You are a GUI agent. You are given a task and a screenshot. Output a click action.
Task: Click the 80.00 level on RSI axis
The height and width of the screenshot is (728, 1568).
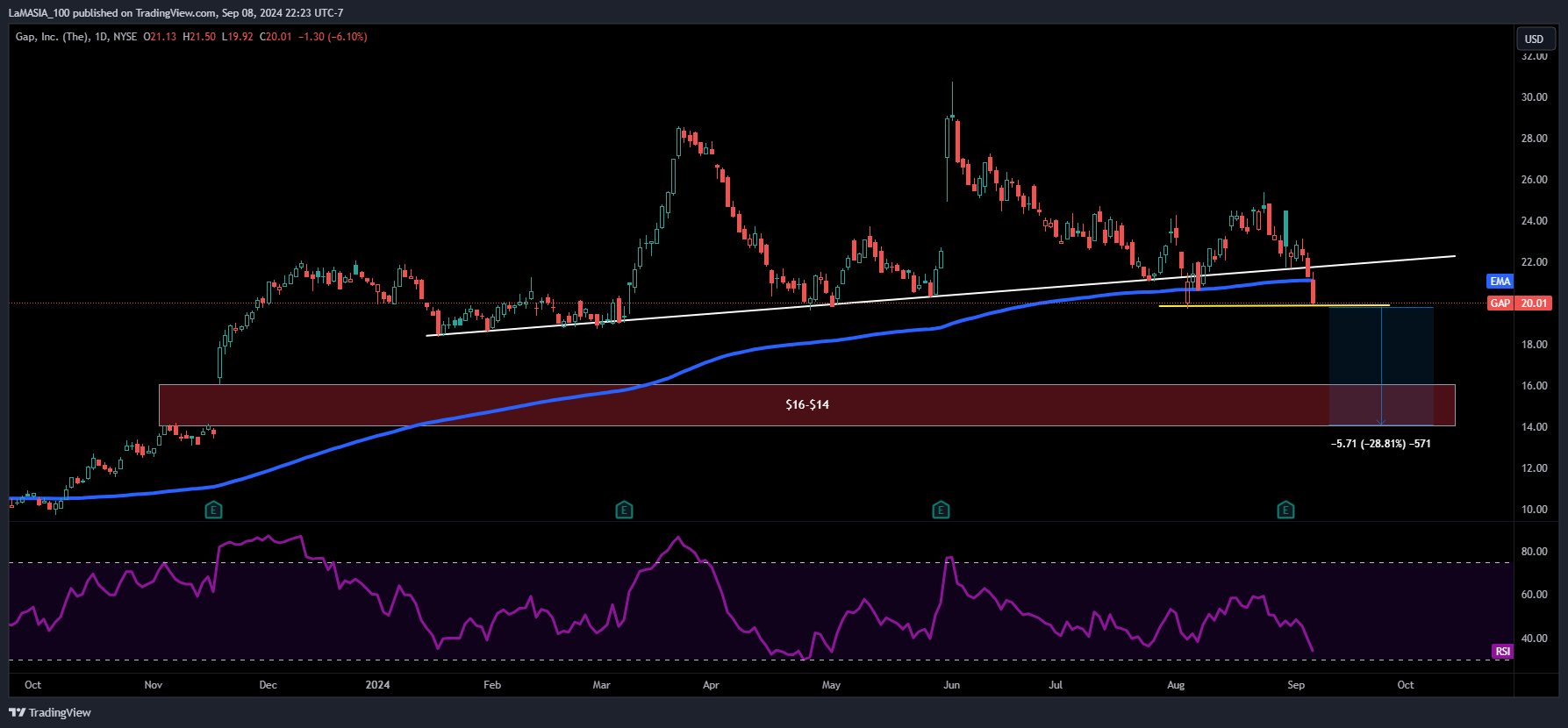point(1535,552)
